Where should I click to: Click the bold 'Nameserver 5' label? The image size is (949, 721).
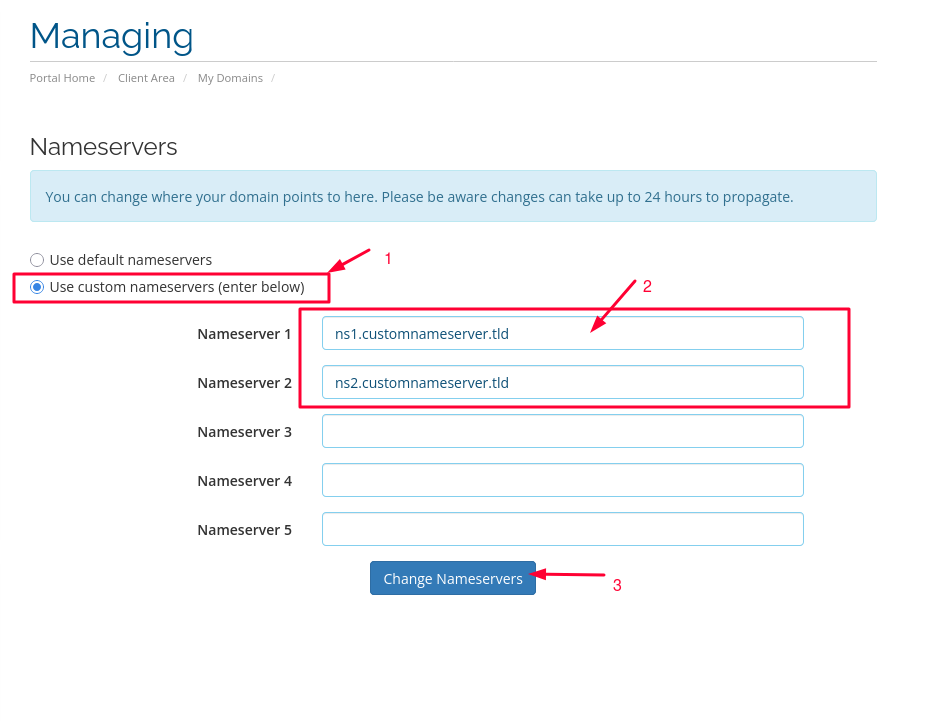point(244,529)
